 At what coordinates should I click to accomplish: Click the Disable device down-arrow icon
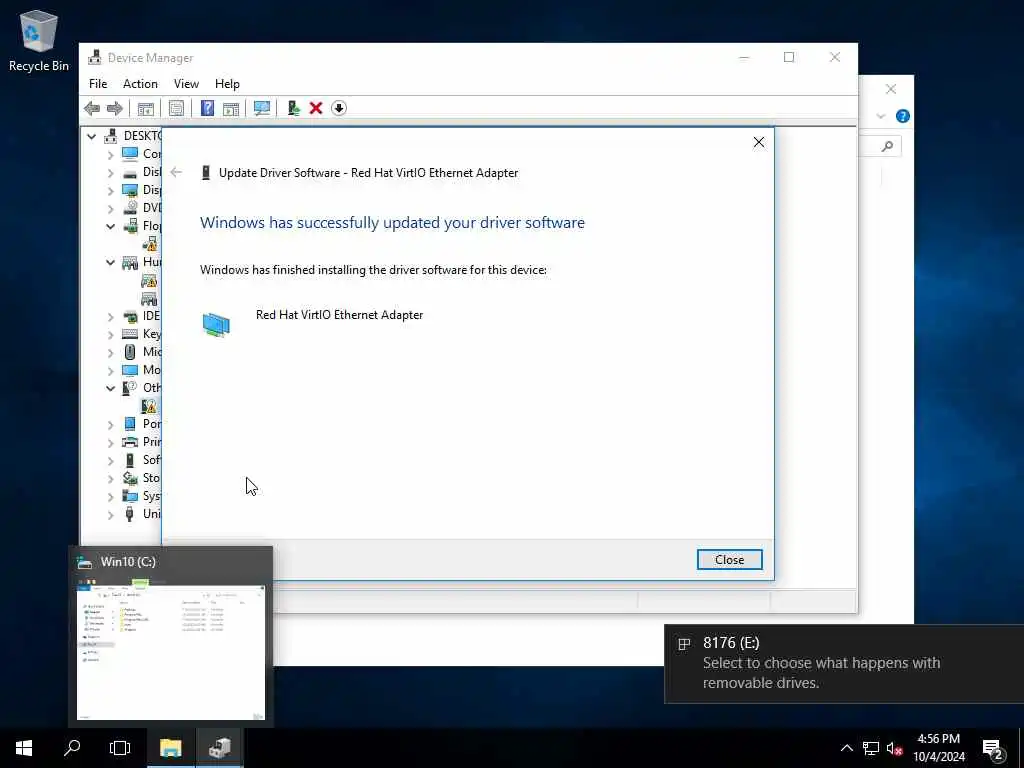339,108
